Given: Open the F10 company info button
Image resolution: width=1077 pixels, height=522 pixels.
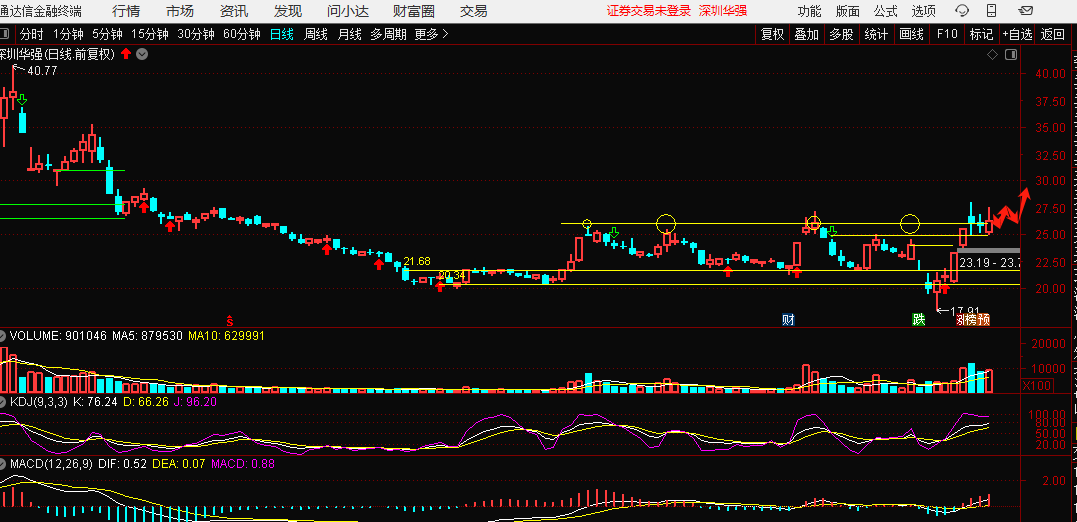Looking at the screenshot, I should [947, 34].
